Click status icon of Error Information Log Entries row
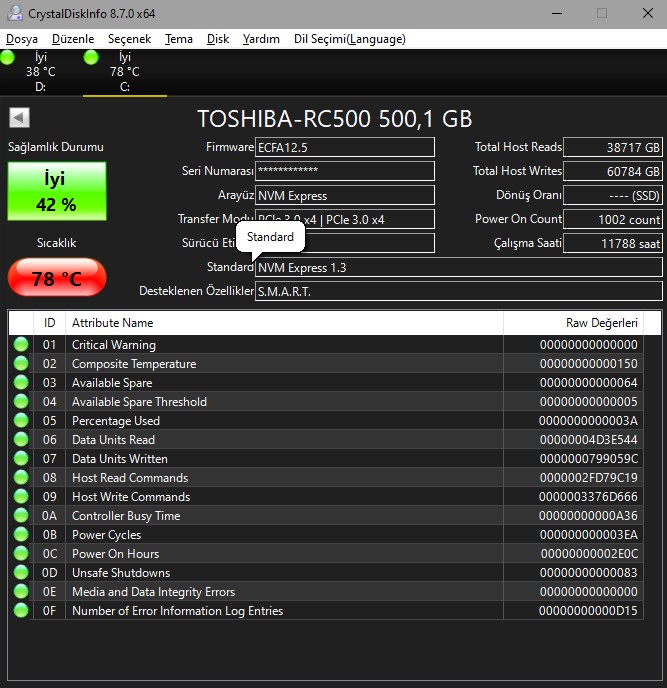 point(21,610)
